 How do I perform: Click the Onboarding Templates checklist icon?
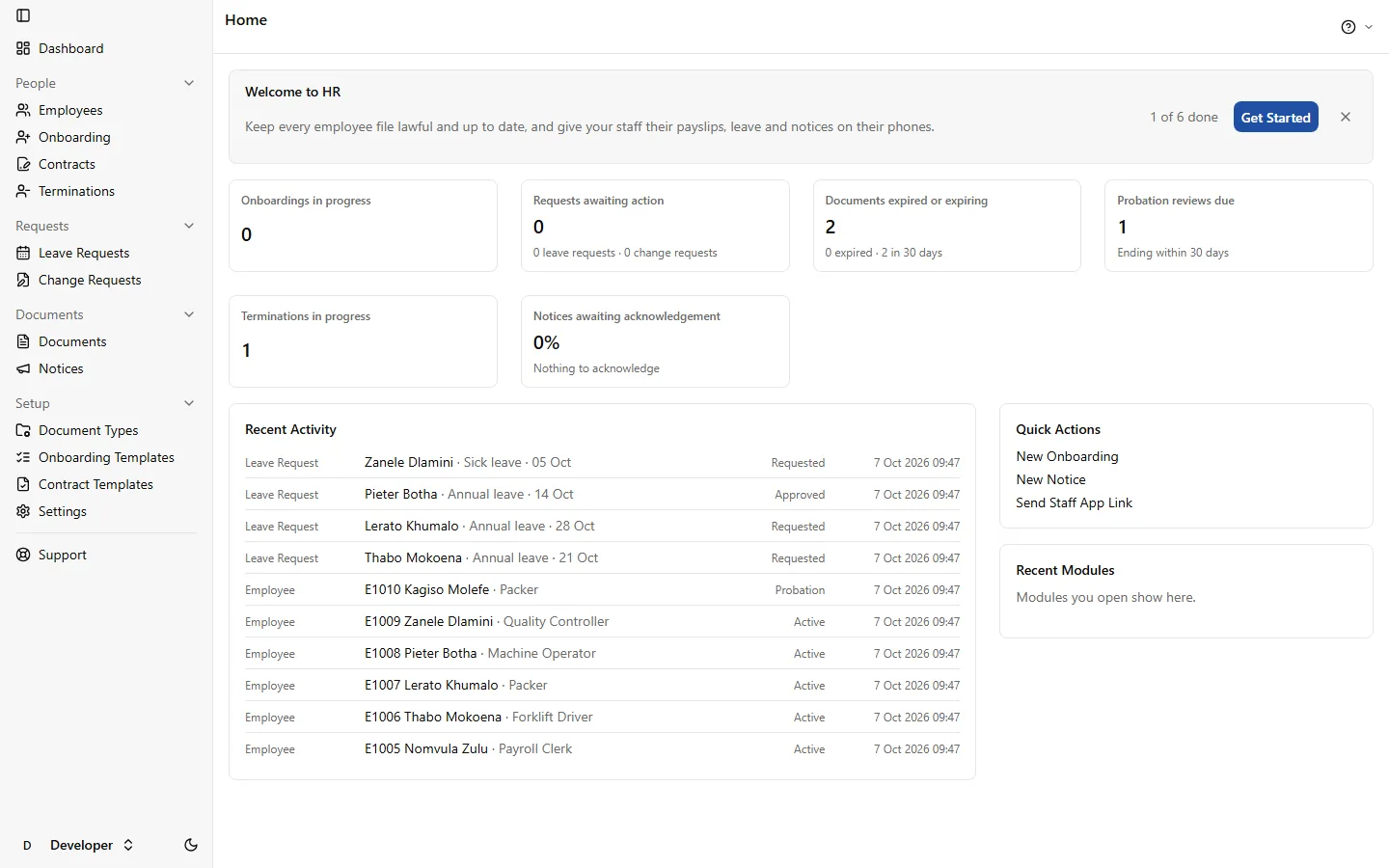pos(23,457)
